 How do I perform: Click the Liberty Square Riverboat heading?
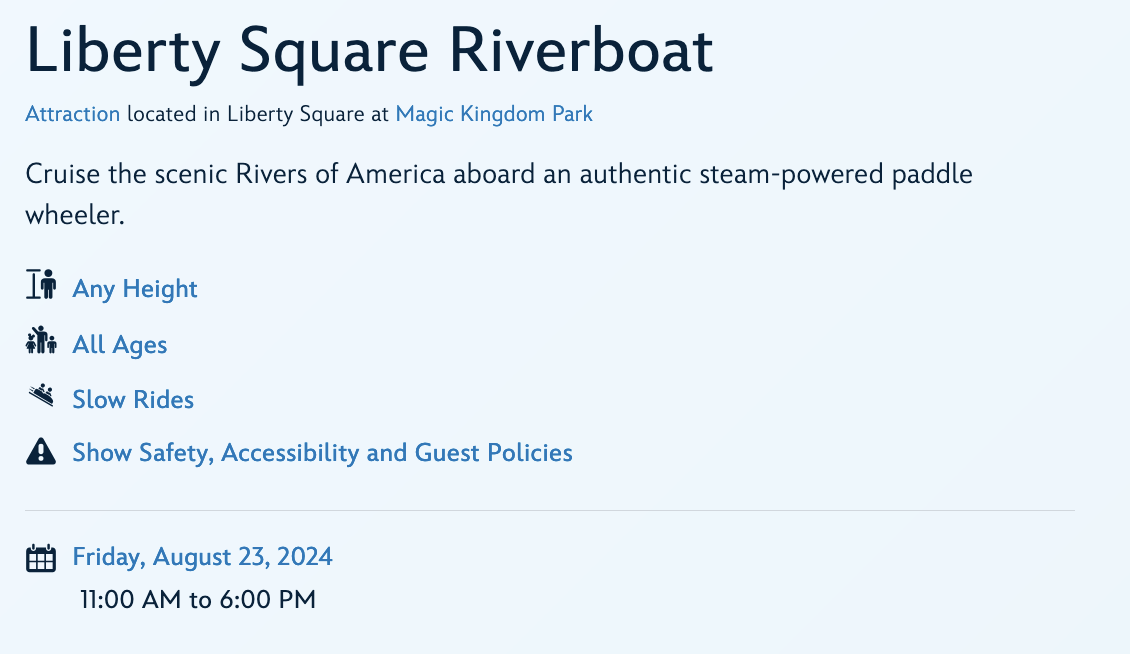370,52
